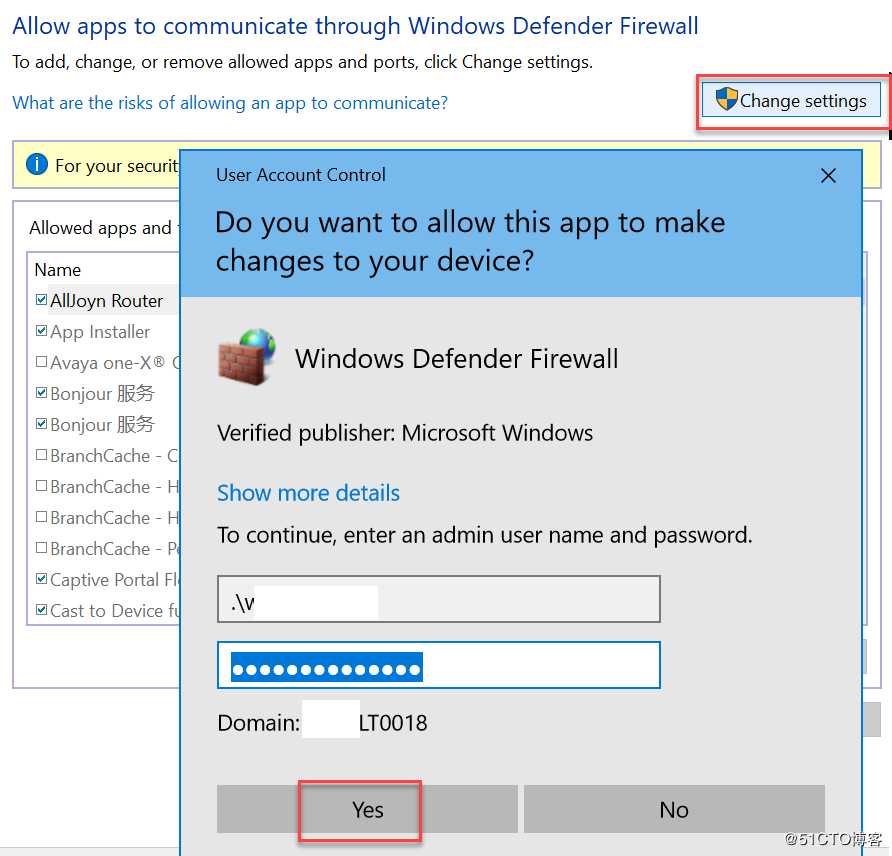Image resolution: width=892 pixels, height=856 pixels.
Task: Focus the password field
Action: 439,665
